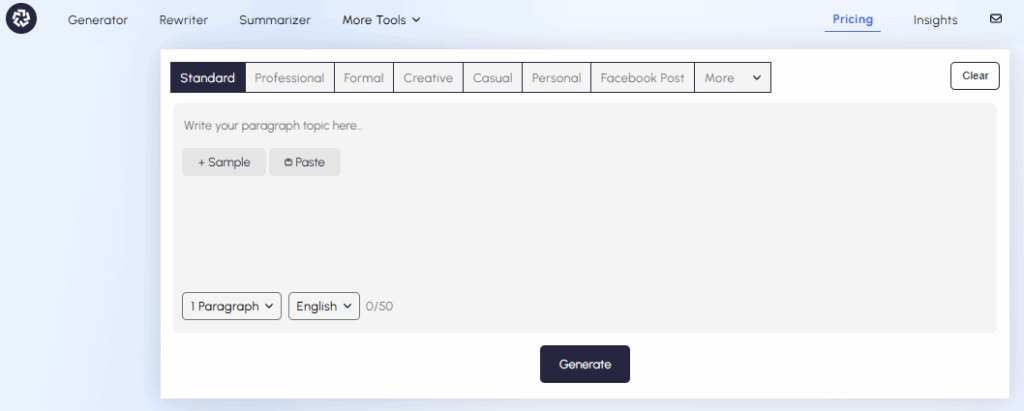Click the site logo icon
The image size is (1024, 411).
point(20,19)
